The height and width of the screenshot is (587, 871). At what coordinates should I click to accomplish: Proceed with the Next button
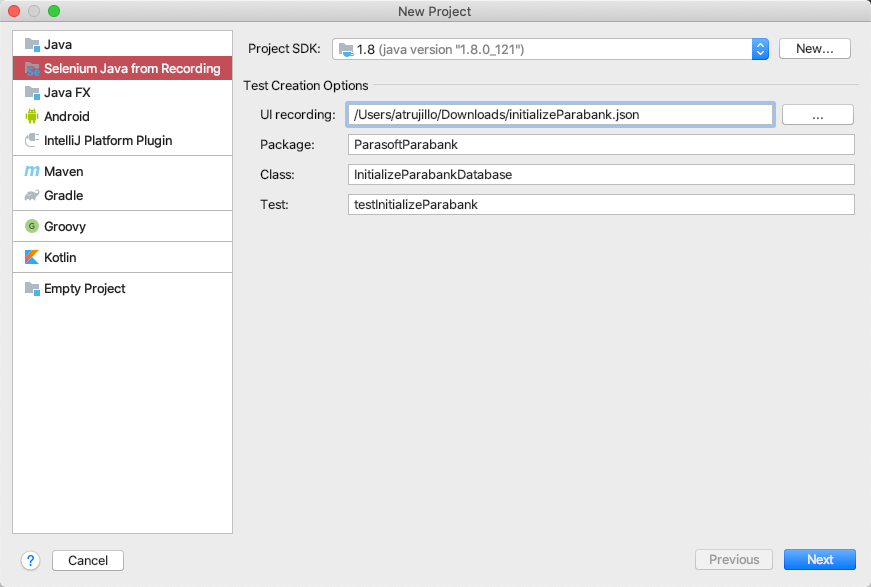[x=820, y=560]
